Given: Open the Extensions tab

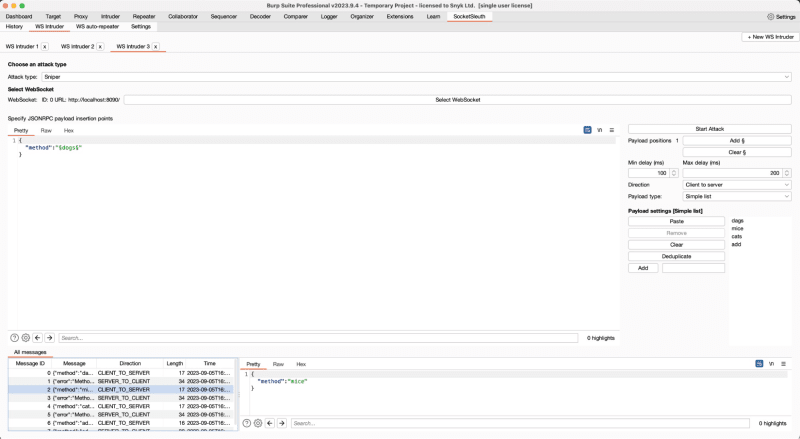Looking at the screenshot, I should pyautogui.click(x=399, y=16).
